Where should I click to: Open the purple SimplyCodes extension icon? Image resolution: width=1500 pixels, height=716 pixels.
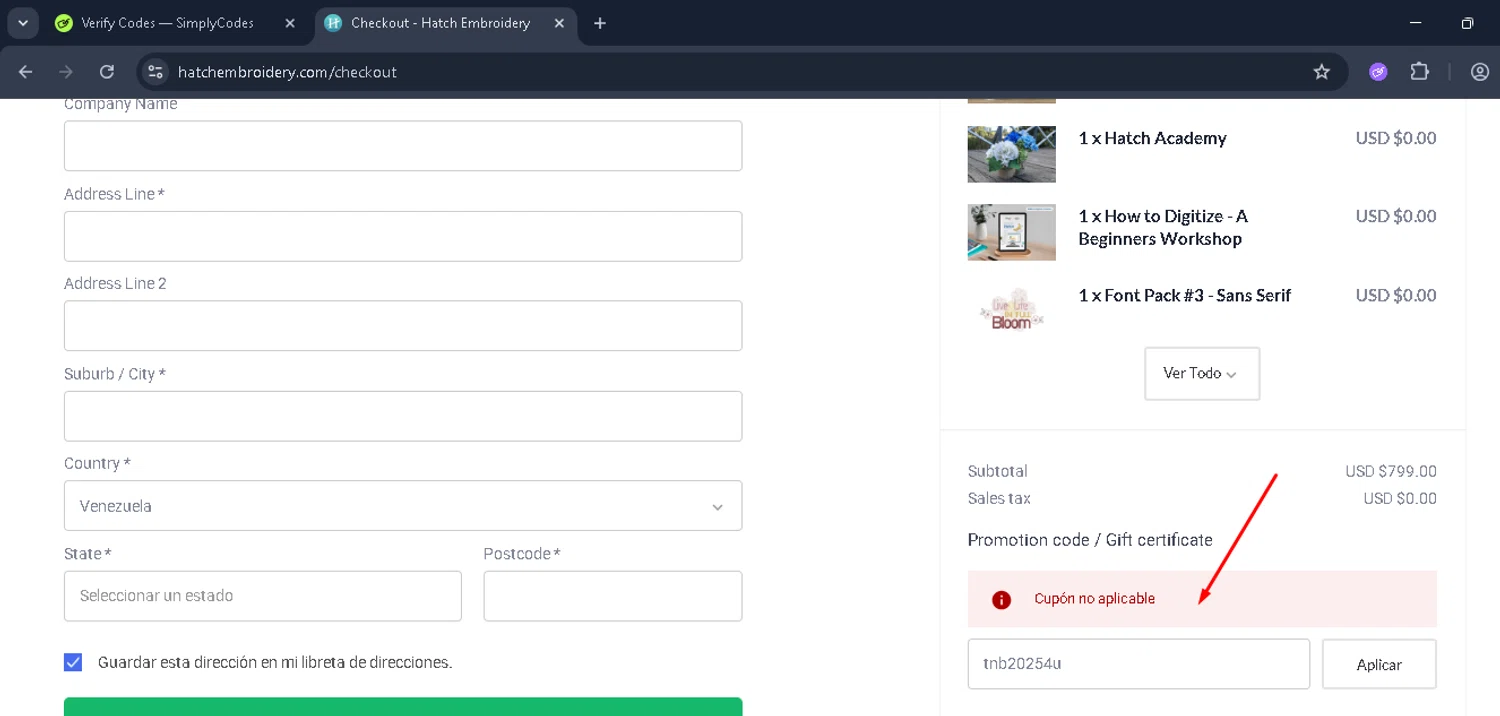(x=1379, y=72)
